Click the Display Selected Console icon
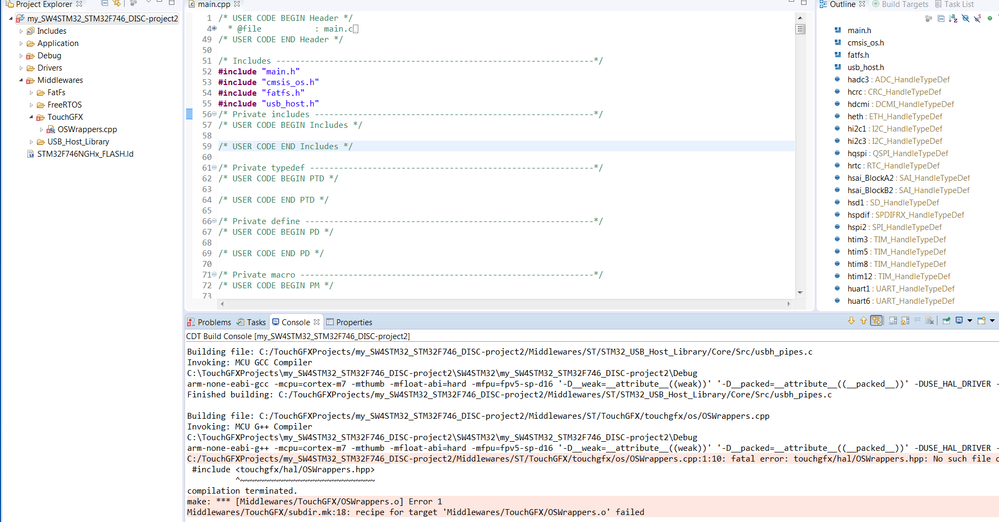Image resolution: width=999 pixels, height=522 pixels. click(x=959, y=321)
